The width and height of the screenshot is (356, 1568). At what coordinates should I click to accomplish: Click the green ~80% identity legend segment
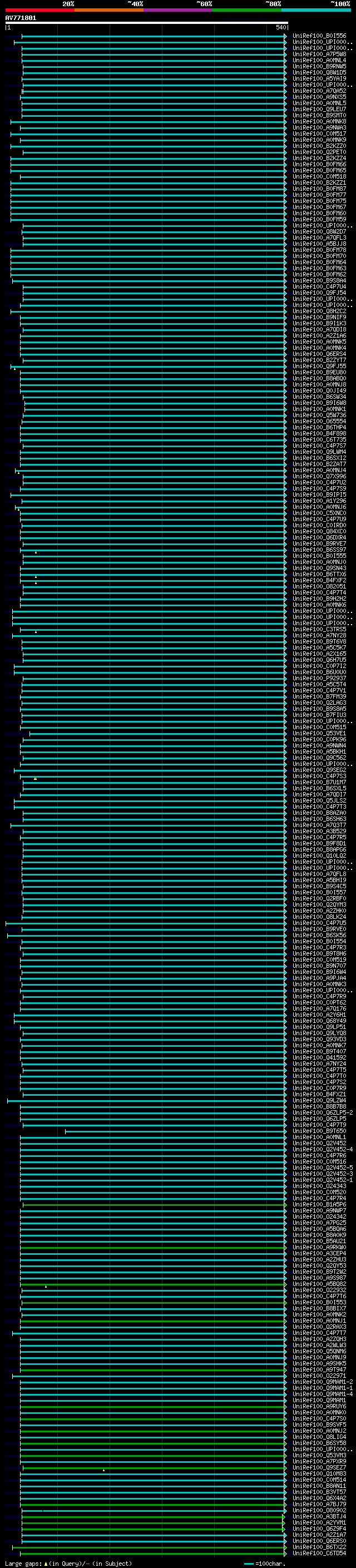point(247,11)
